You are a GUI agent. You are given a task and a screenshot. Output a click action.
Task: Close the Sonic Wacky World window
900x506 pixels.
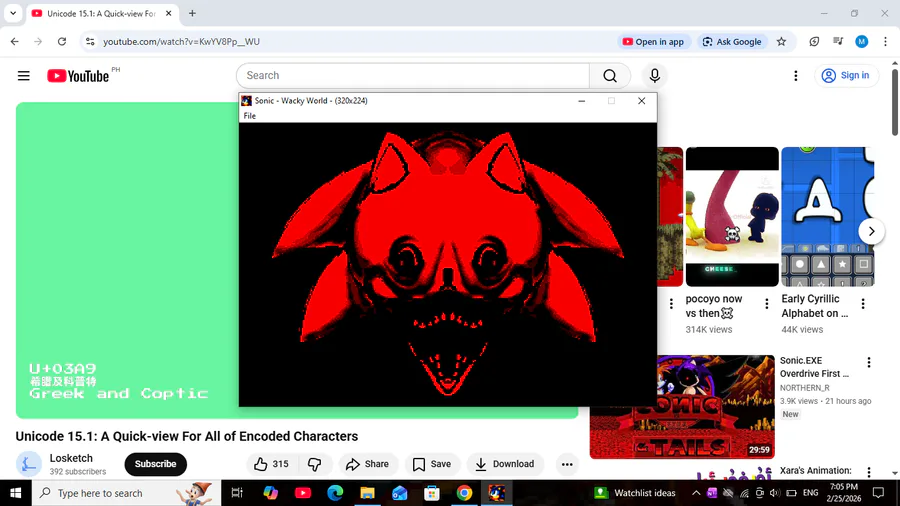(642, 101)
